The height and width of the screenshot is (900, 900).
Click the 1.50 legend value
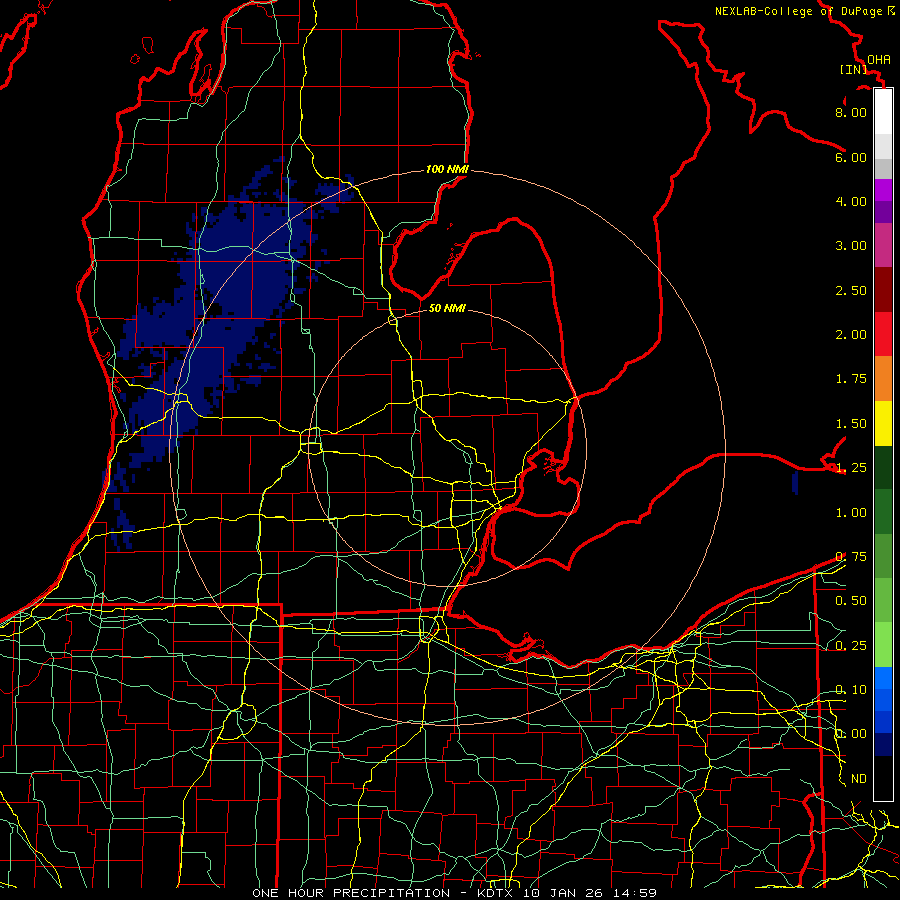pos(851,424)
